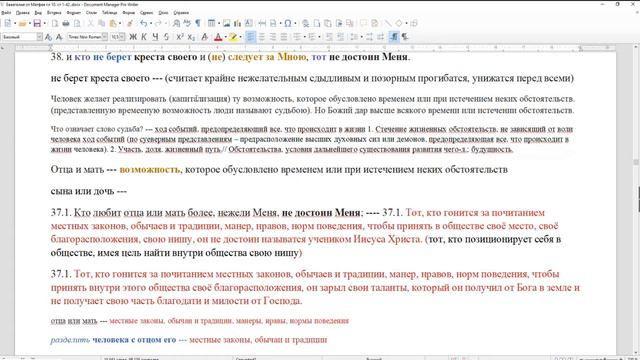Insert comment icon
Viewport: 640px width, 360px height.
click(x=363, y=23)
